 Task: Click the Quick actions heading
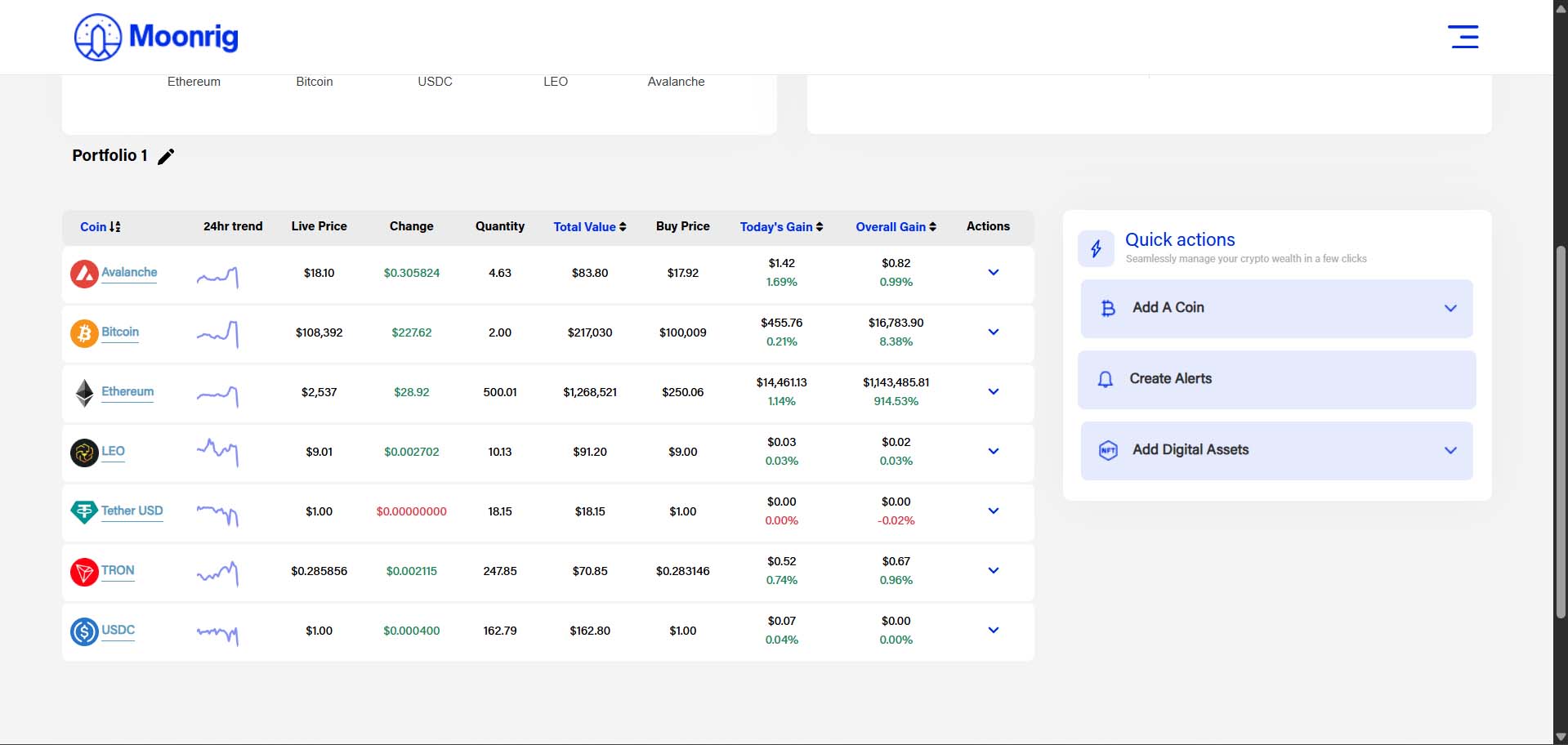tap(1180, 239)
